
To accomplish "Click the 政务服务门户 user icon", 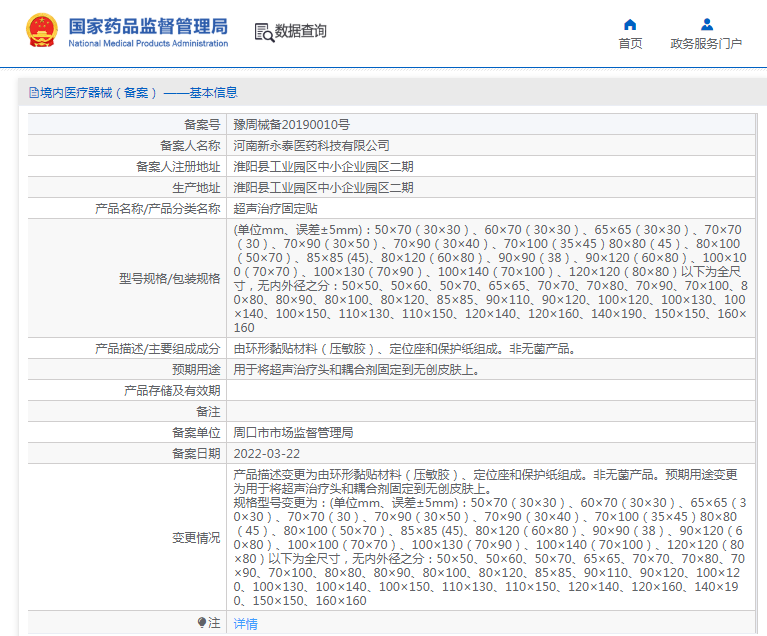I will (706, 24).
